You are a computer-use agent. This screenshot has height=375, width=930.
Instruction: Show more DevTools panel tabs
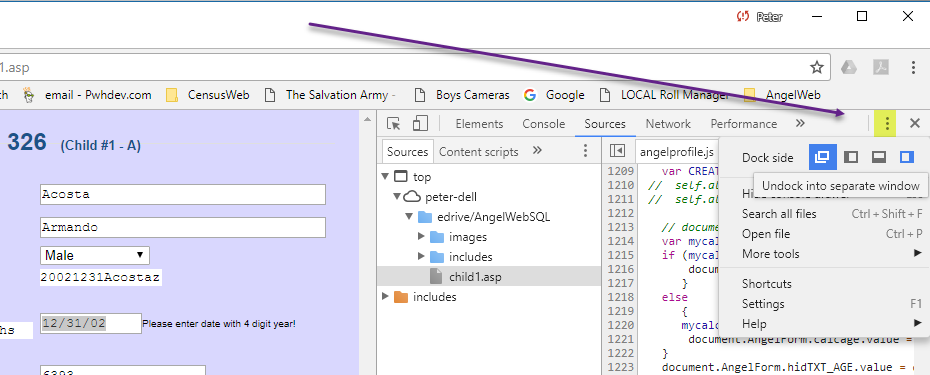click(x=800, y=123)
